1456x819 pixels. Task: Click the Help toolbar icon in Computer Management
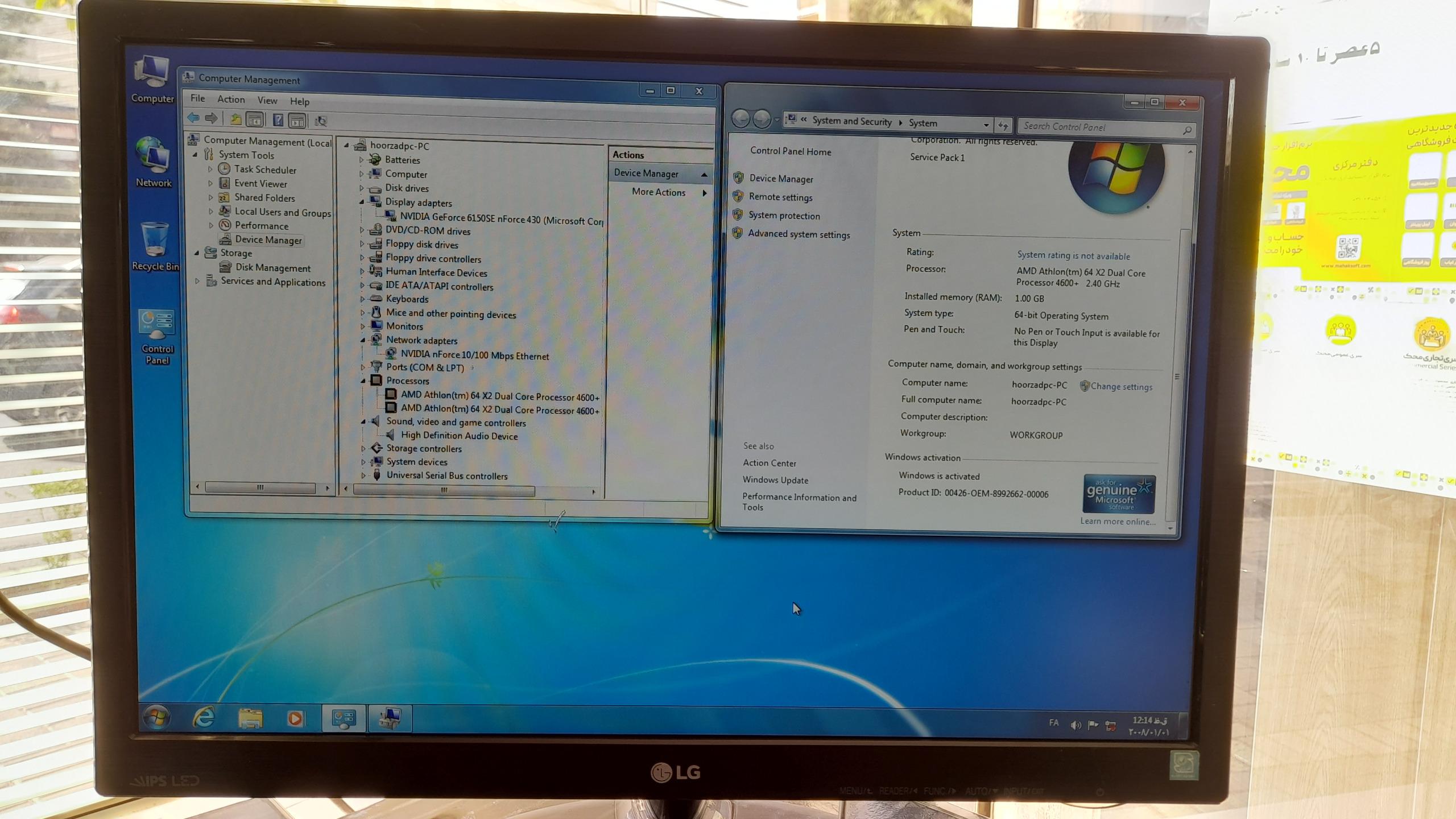278,120
